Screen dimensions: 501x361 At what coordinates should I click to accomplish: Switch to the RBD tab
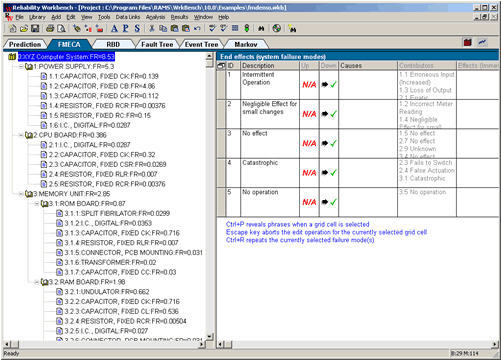[113, 44]
